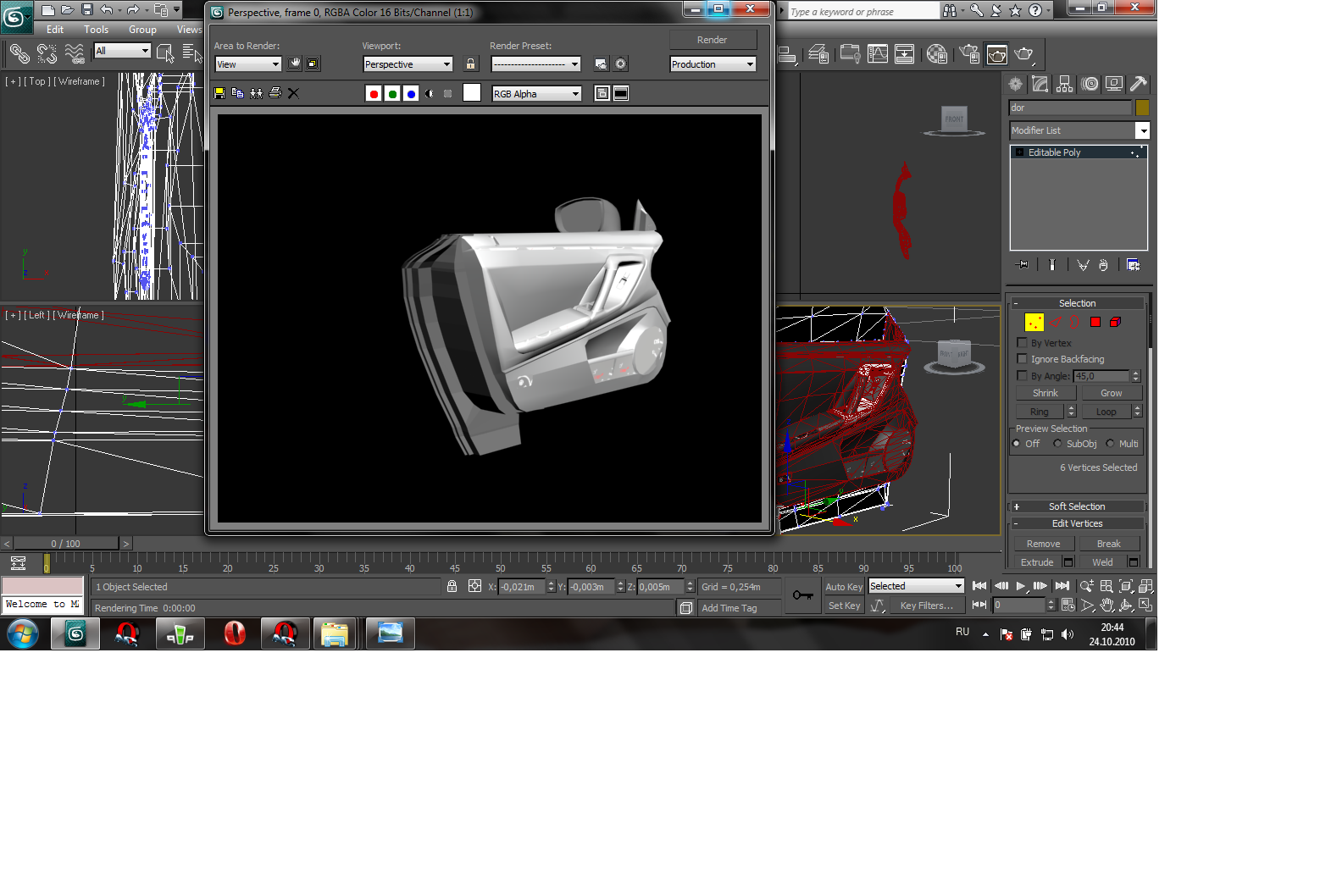This screenshot has height=896, width=1320.
Task: Open the RGB Alpha channel dropdown
Action: click(x=536, y=94)
